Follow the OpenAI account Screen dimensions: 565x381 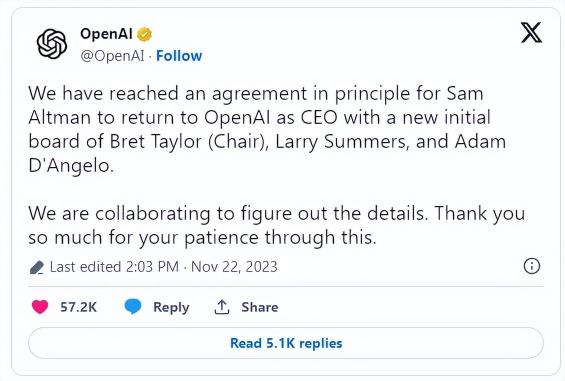pos(179,56)
